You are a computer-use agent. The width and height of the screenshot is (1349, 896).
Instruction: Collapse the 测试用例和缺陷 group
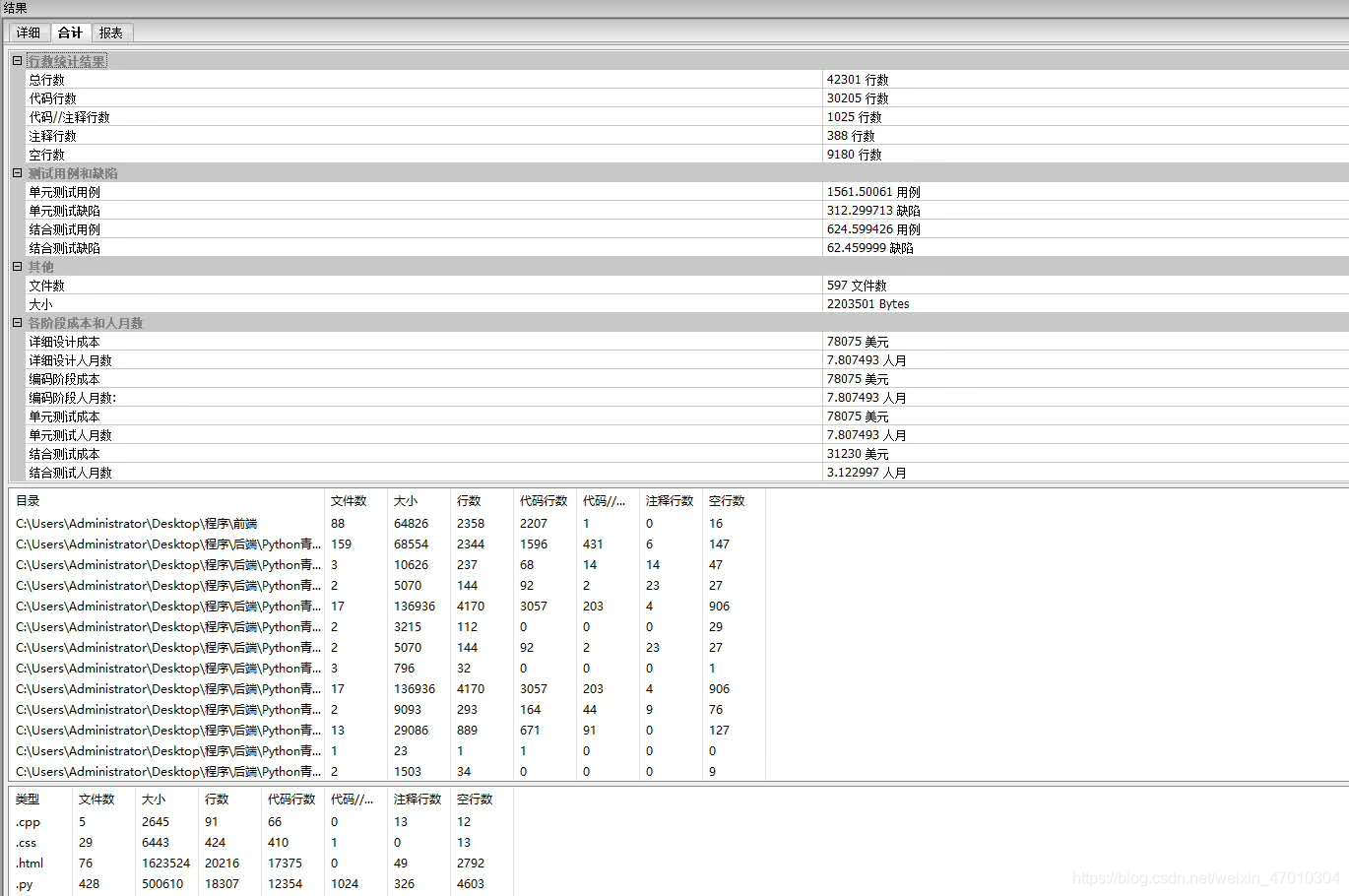pyautogui.click(x=17, y=173)
